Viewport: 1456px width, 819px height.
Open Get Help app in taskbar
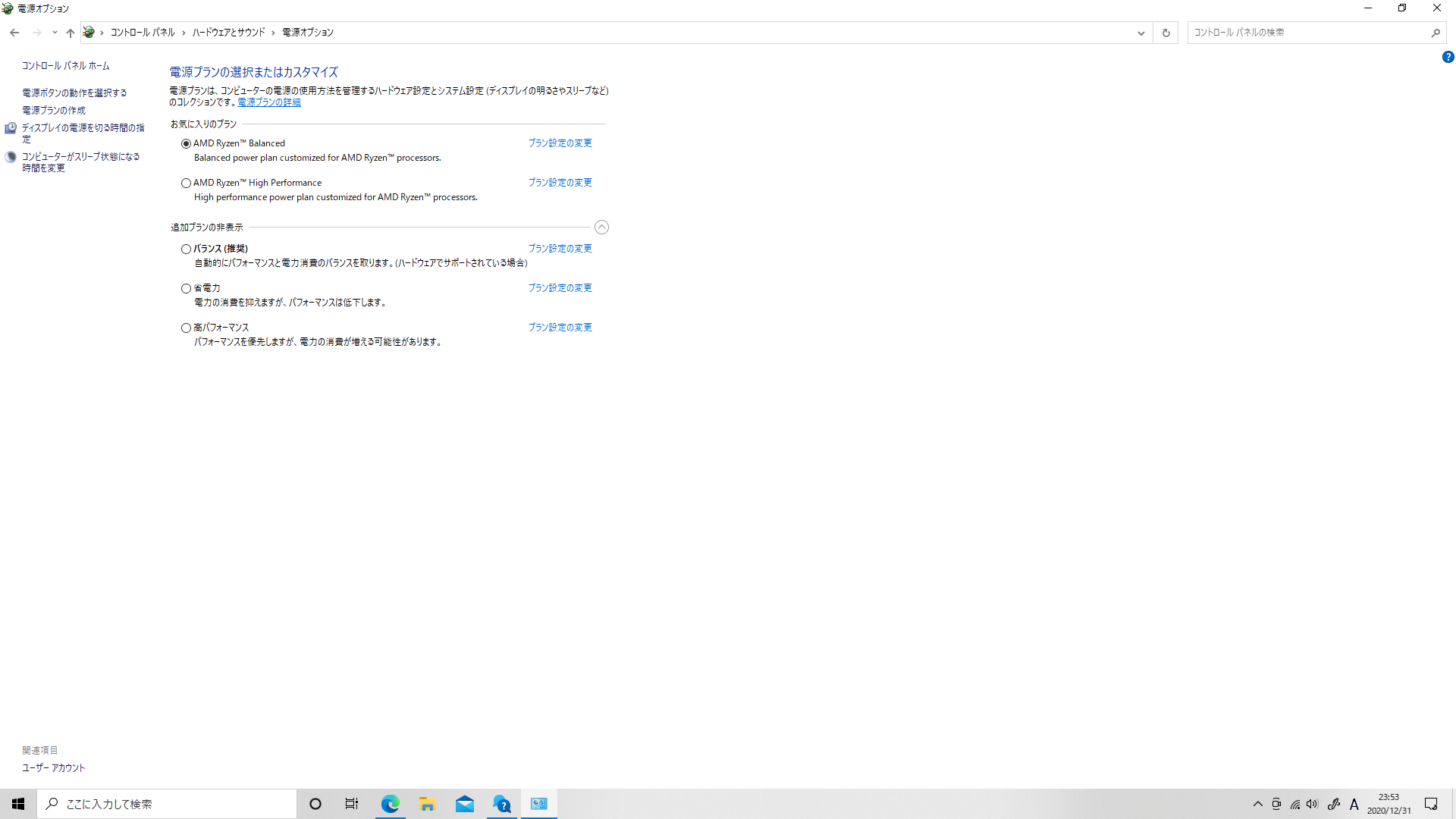point(501,804)
